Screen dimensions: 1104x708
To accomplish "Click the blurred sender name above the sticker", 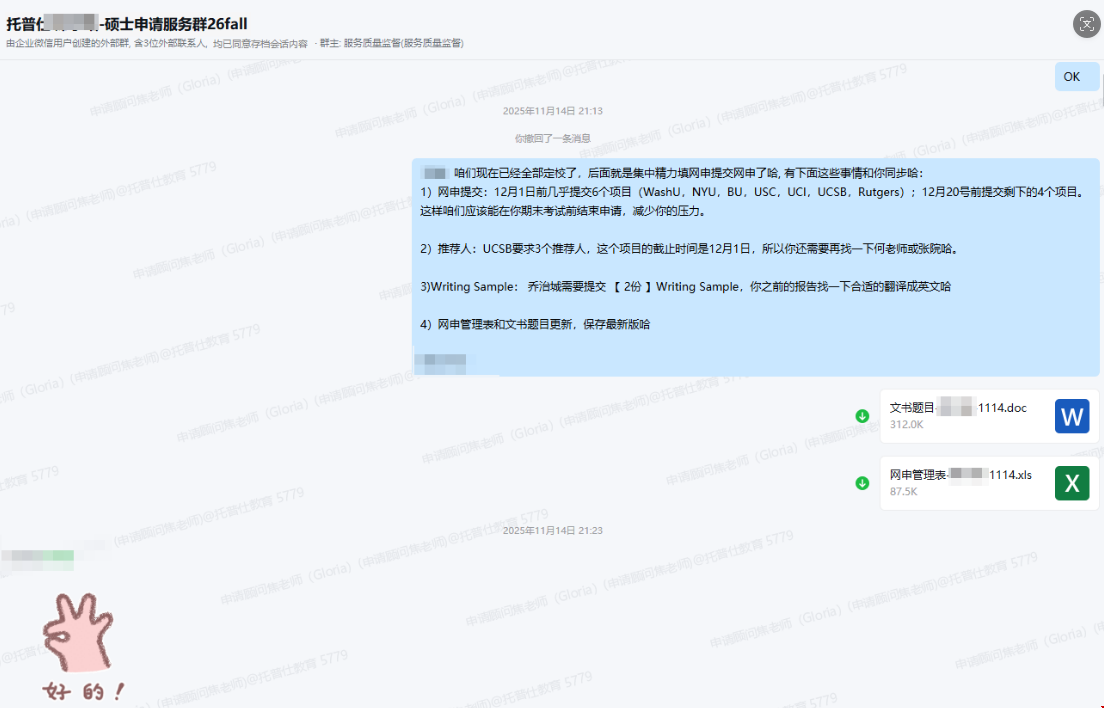I will point(39,556).
